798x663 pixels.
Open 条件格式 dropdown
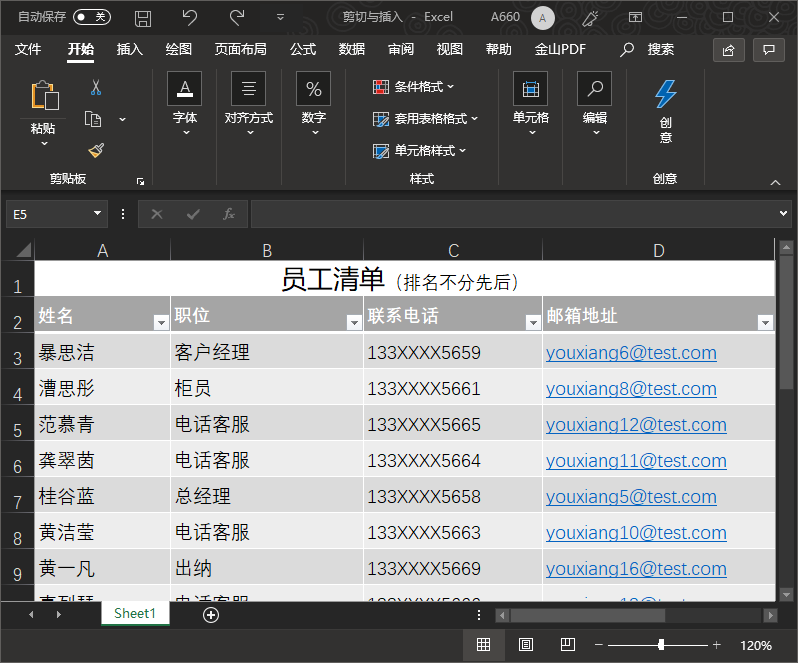(x=413, y=87)
